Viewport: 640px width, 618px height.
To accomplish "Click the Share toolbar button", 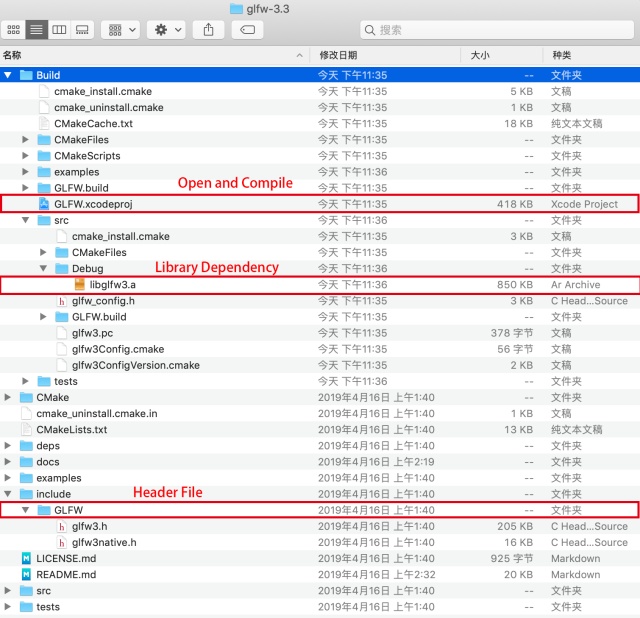I will pyautogui.click(x=209, y=30).
